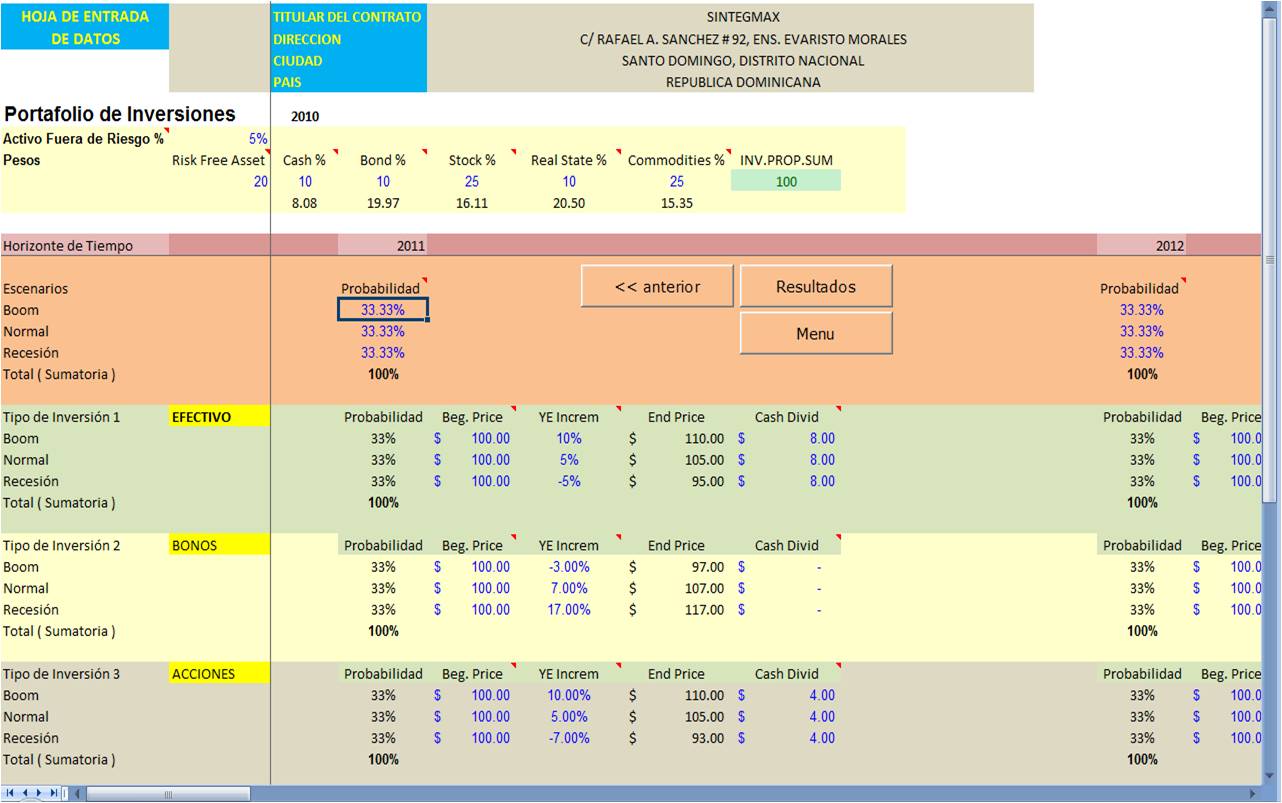Go back with the << anterior button
The width and height of the screenshot is (1282, 803).
click(657, 286)
